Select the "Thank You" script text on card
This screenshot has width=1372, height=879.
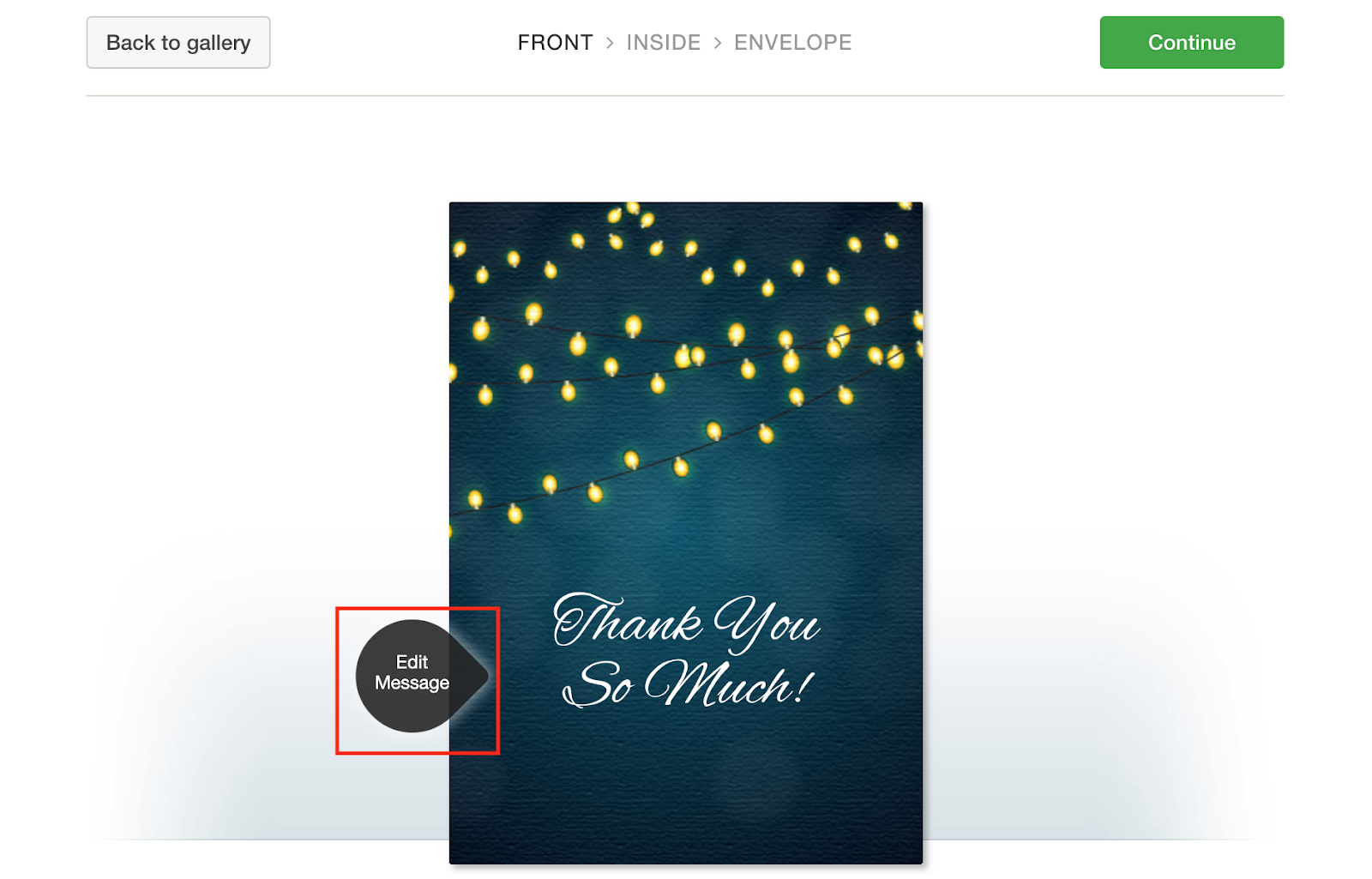686,621
